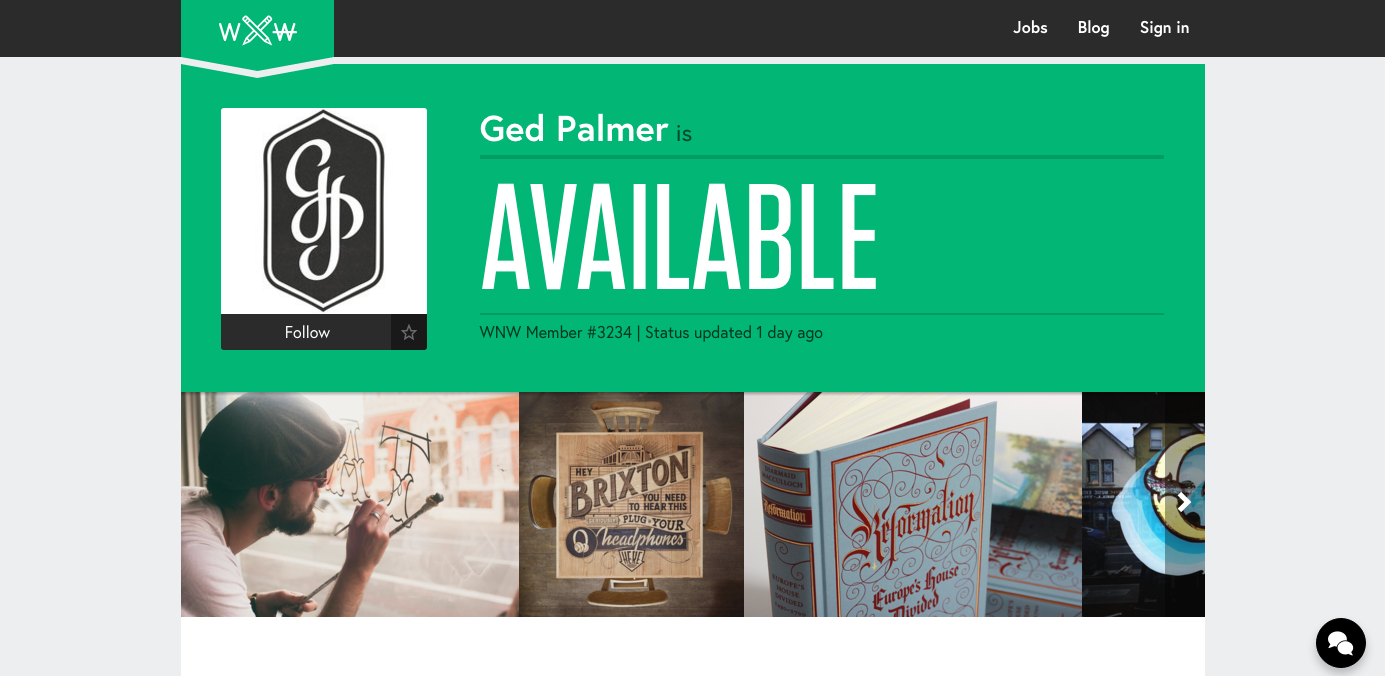This screenshot has width=1385, height=676.
Task: Open the partially visible street sign photo
Action: coord(1122,504)
